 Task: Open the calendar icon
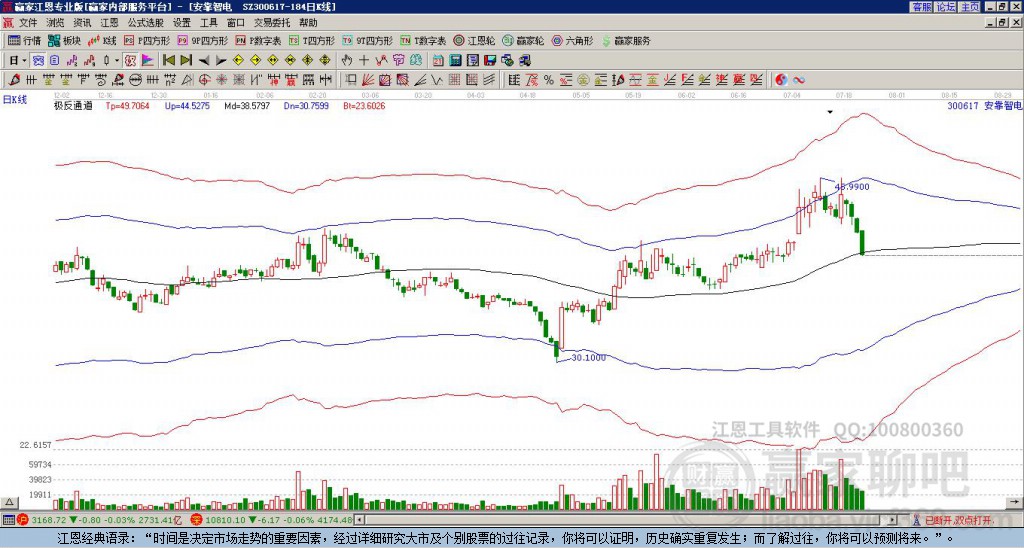(x=438, y=61)
